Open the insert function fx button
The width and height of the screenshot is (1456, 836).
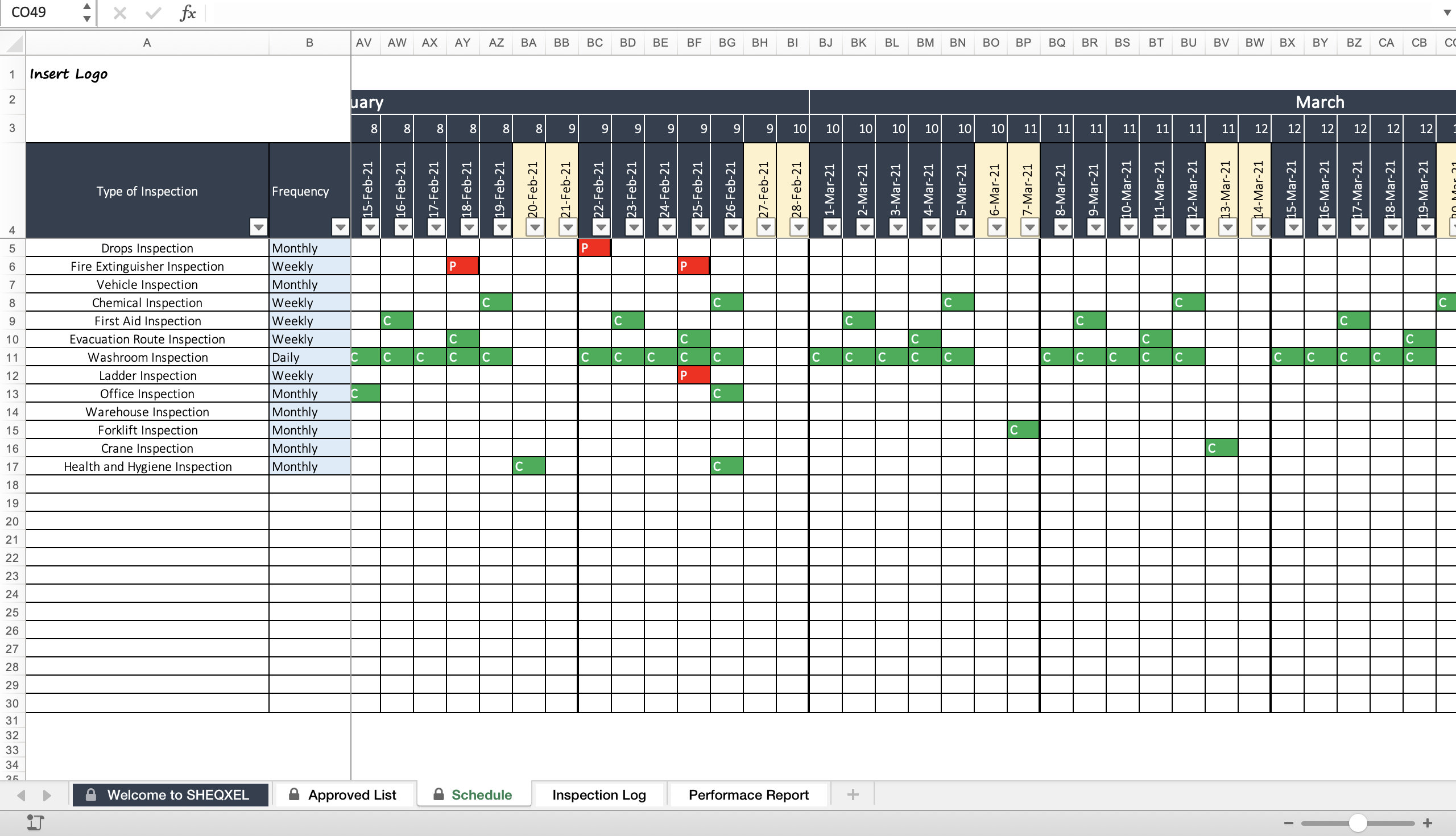[187, 13]
